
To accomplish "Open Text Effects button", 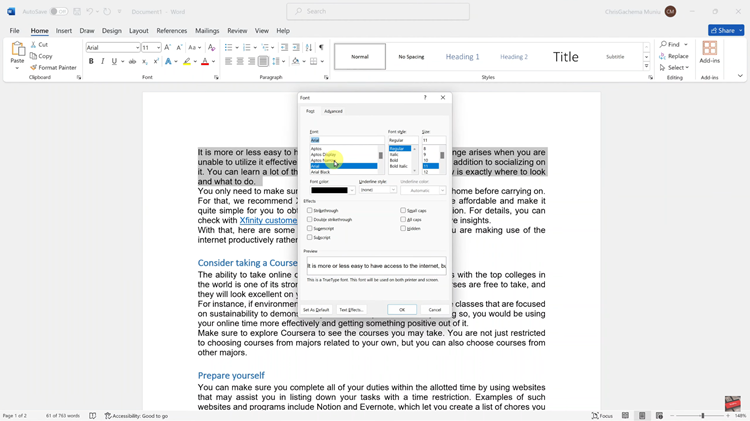I will (351, 310).
